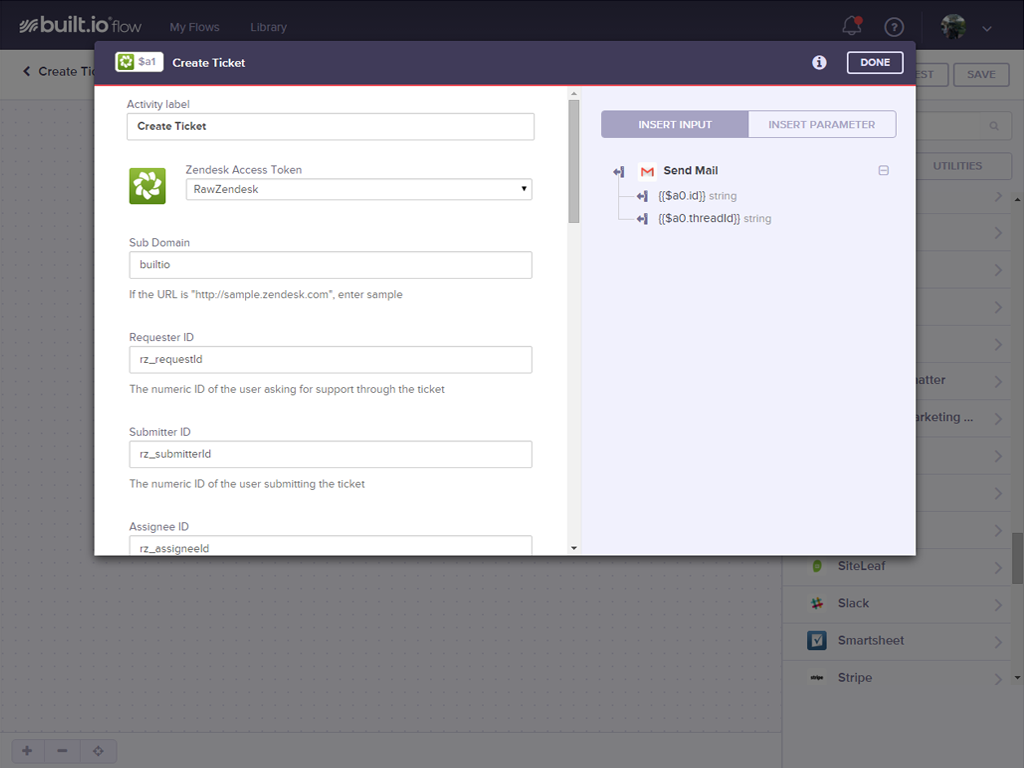
Task: Click the Requester ID input field
Action: click(330, 359)
